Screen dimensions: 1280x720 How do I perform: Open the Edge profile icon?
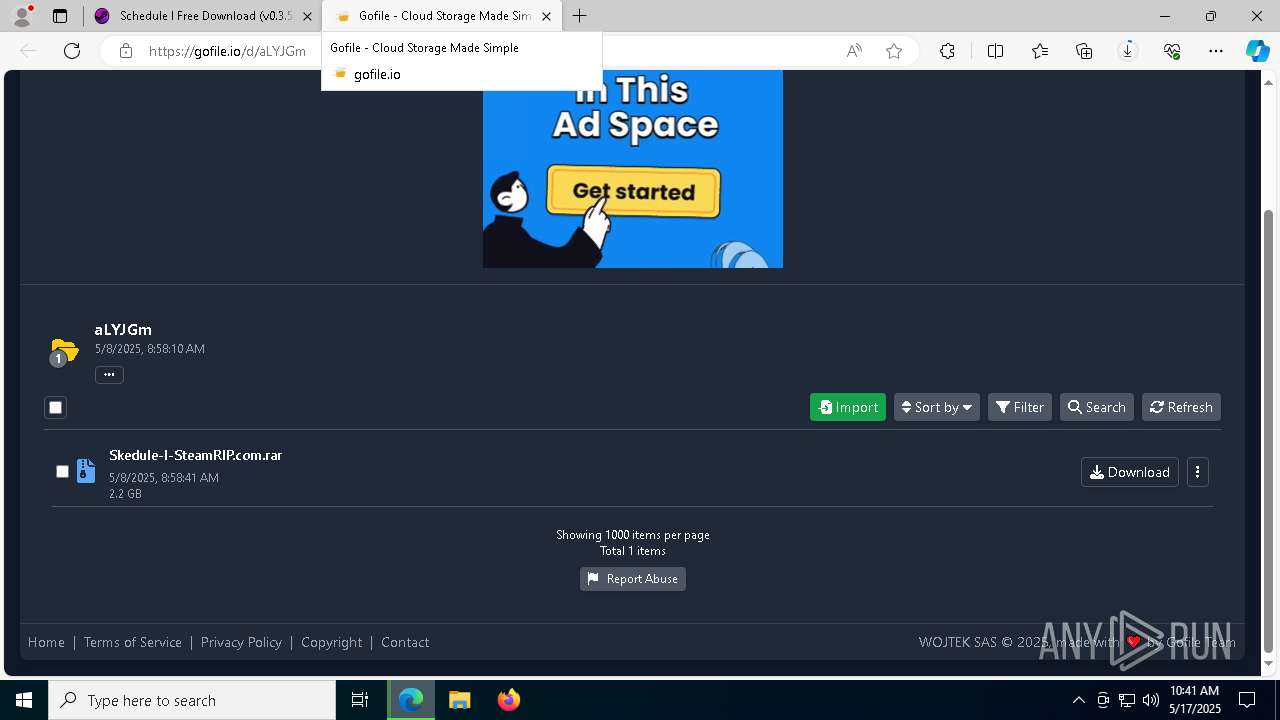pyautogui.click(x=22, y=16)
